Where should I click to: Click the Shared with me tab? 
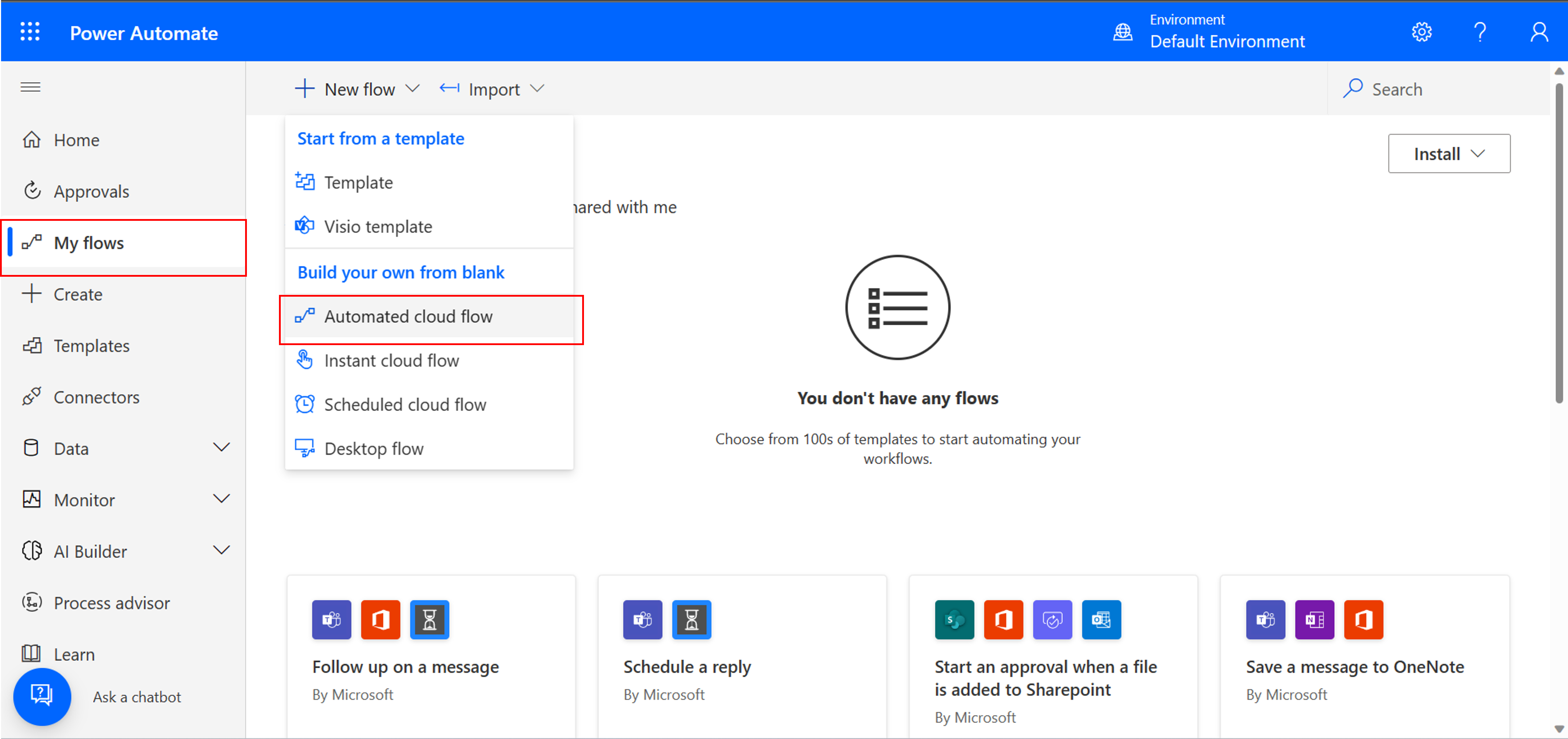tap(625, 207)
